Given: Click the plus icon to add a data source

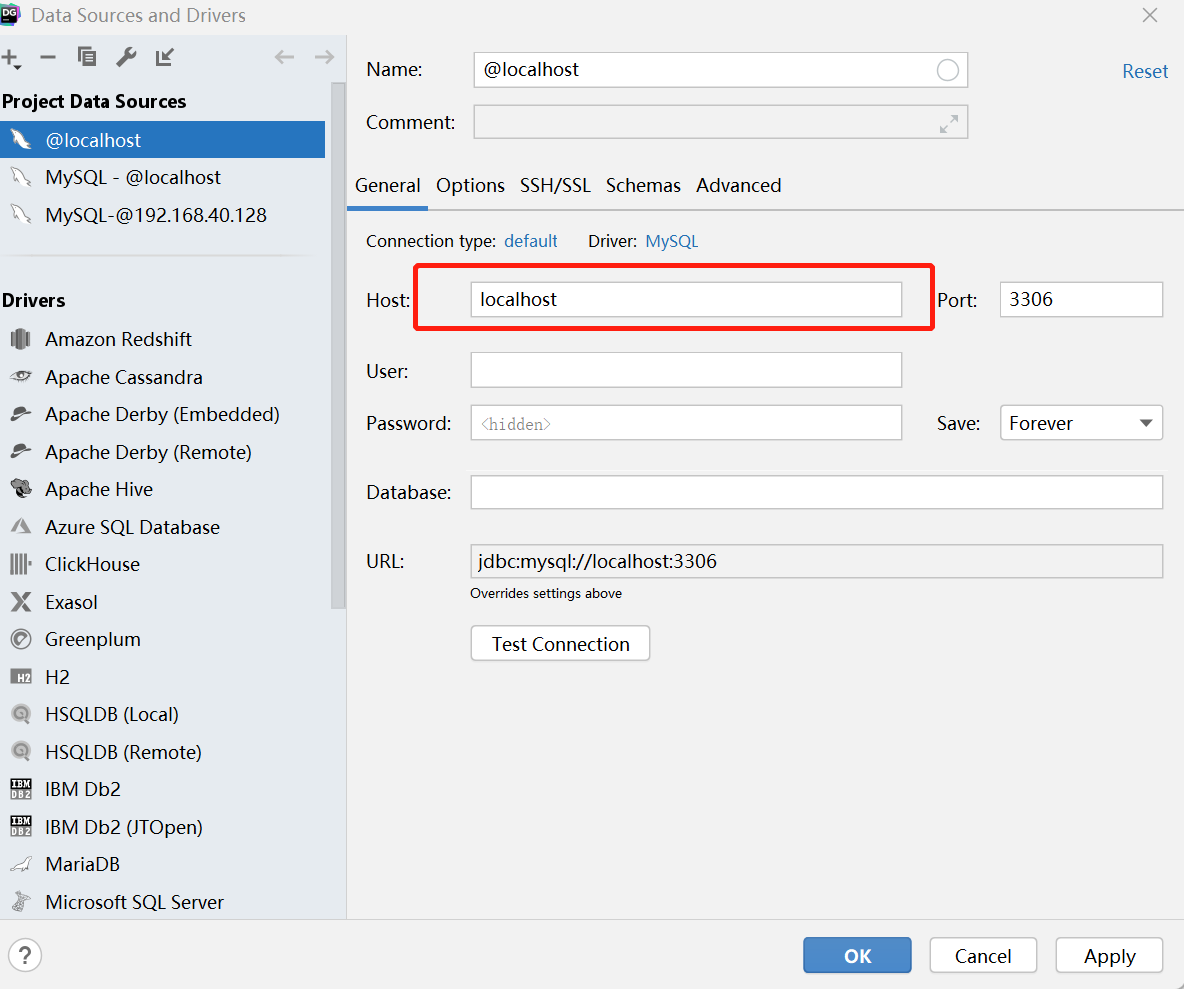Looking at the screenshot, I should pos(10,58).
